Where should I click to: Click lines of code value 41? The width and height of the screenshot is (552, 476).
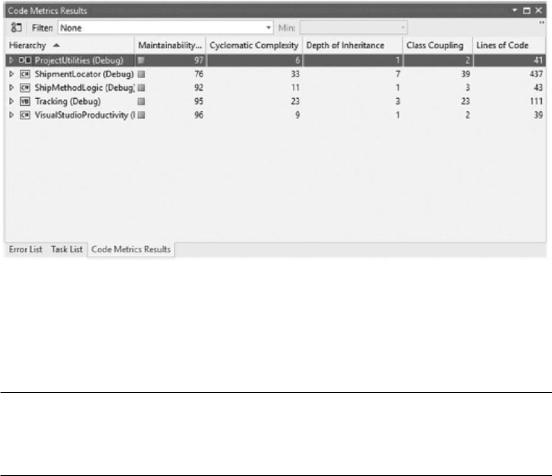click(538, 60)
